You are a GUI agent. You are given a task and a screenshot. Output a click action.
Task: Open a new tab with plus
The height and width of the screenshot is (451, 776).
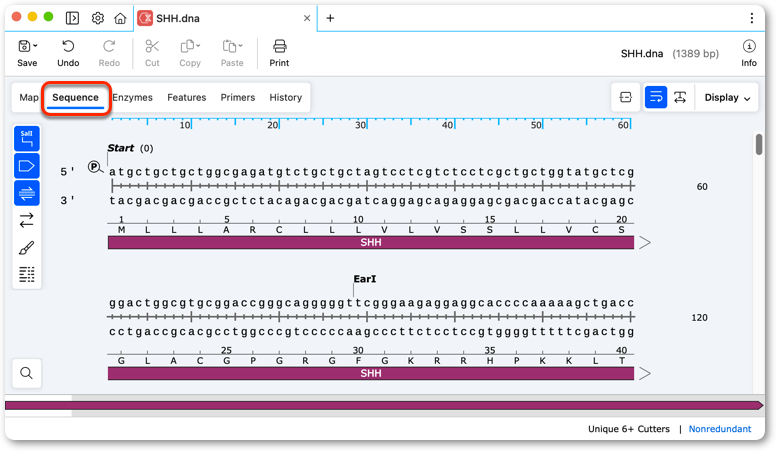pos(330,18)
